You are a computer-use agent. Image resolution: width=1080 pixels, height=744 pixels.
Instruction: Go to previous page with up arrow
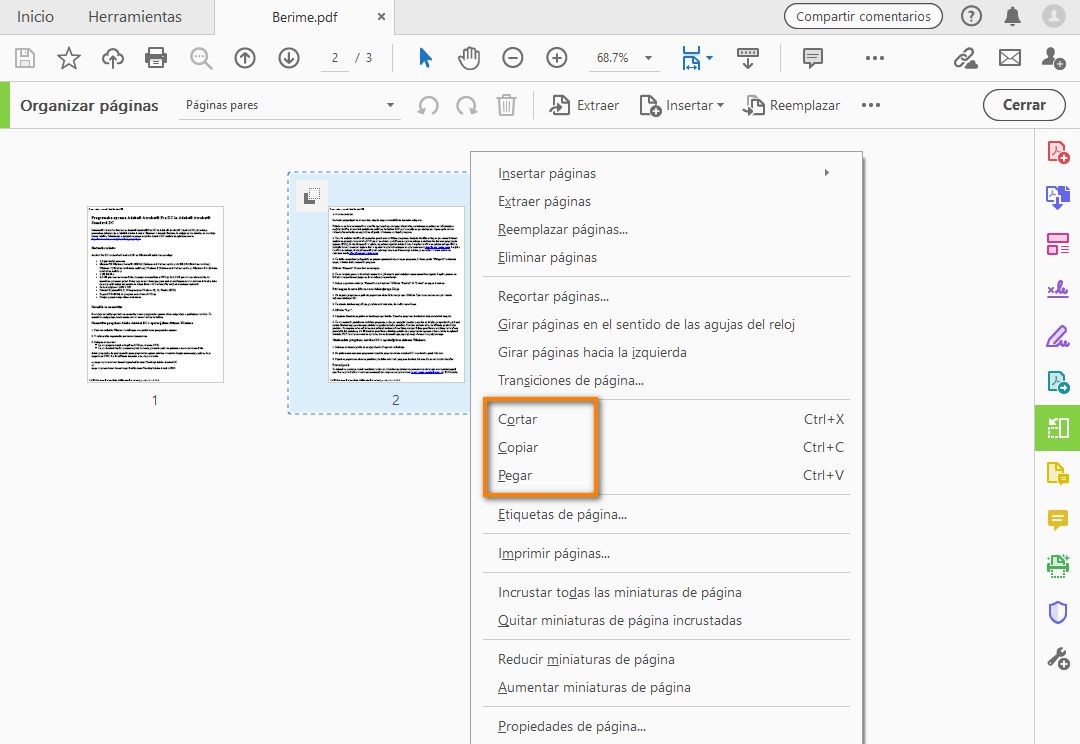pyautogui.click(x=245, y=58)
